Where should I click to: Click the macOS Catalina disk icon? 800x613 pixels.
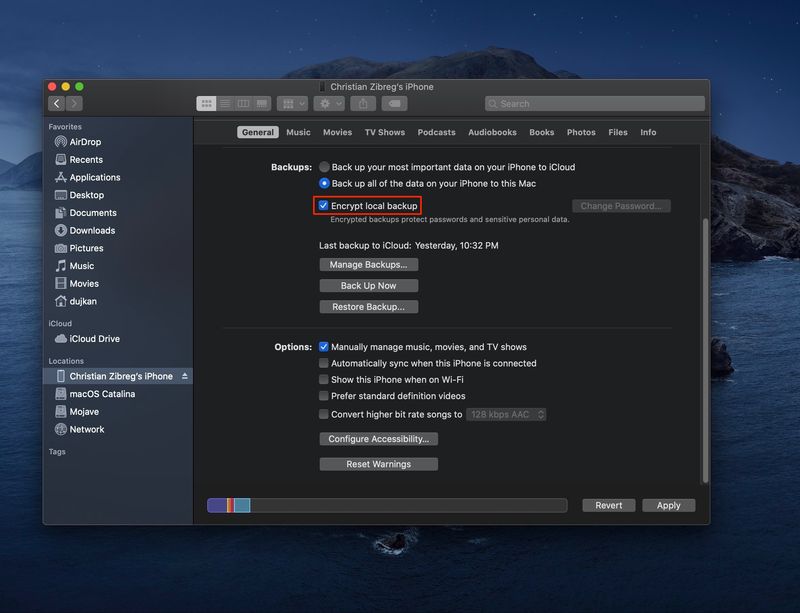[x=61, y=394]
